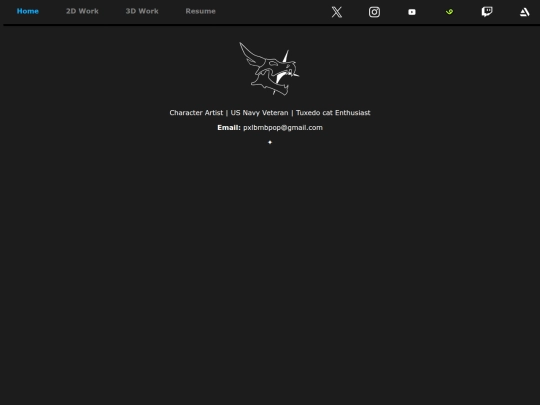Open the ArtStation portfolio icon

[525, 12]
